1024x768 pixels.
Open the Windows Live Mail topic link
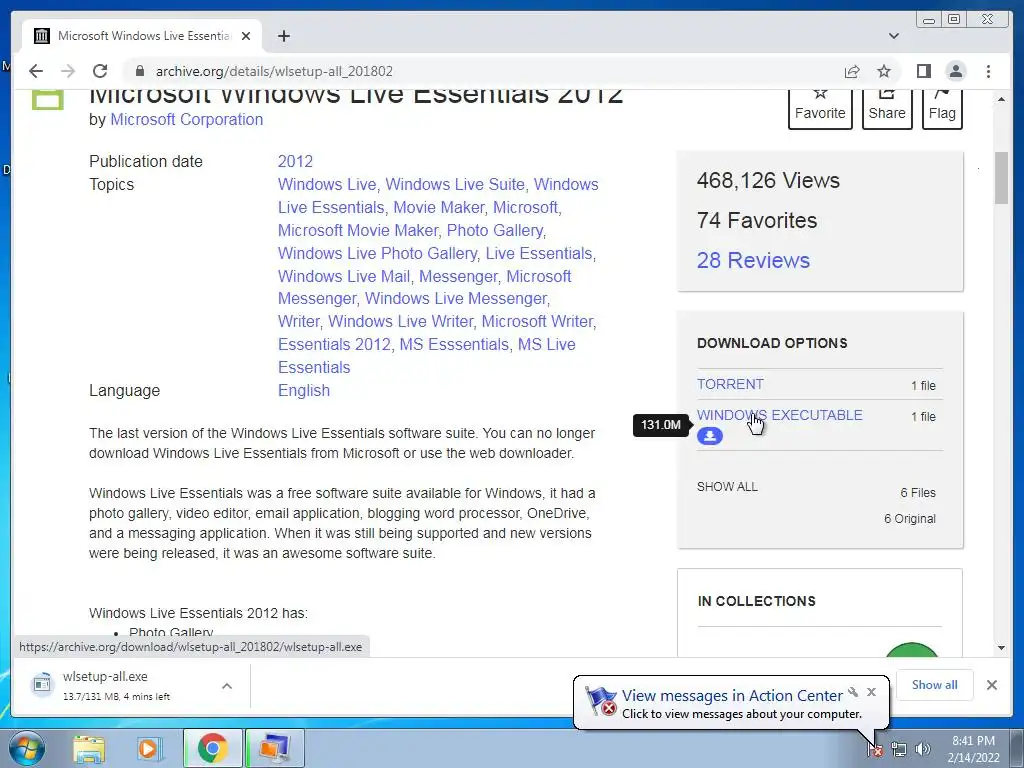[x=344, y=276]
